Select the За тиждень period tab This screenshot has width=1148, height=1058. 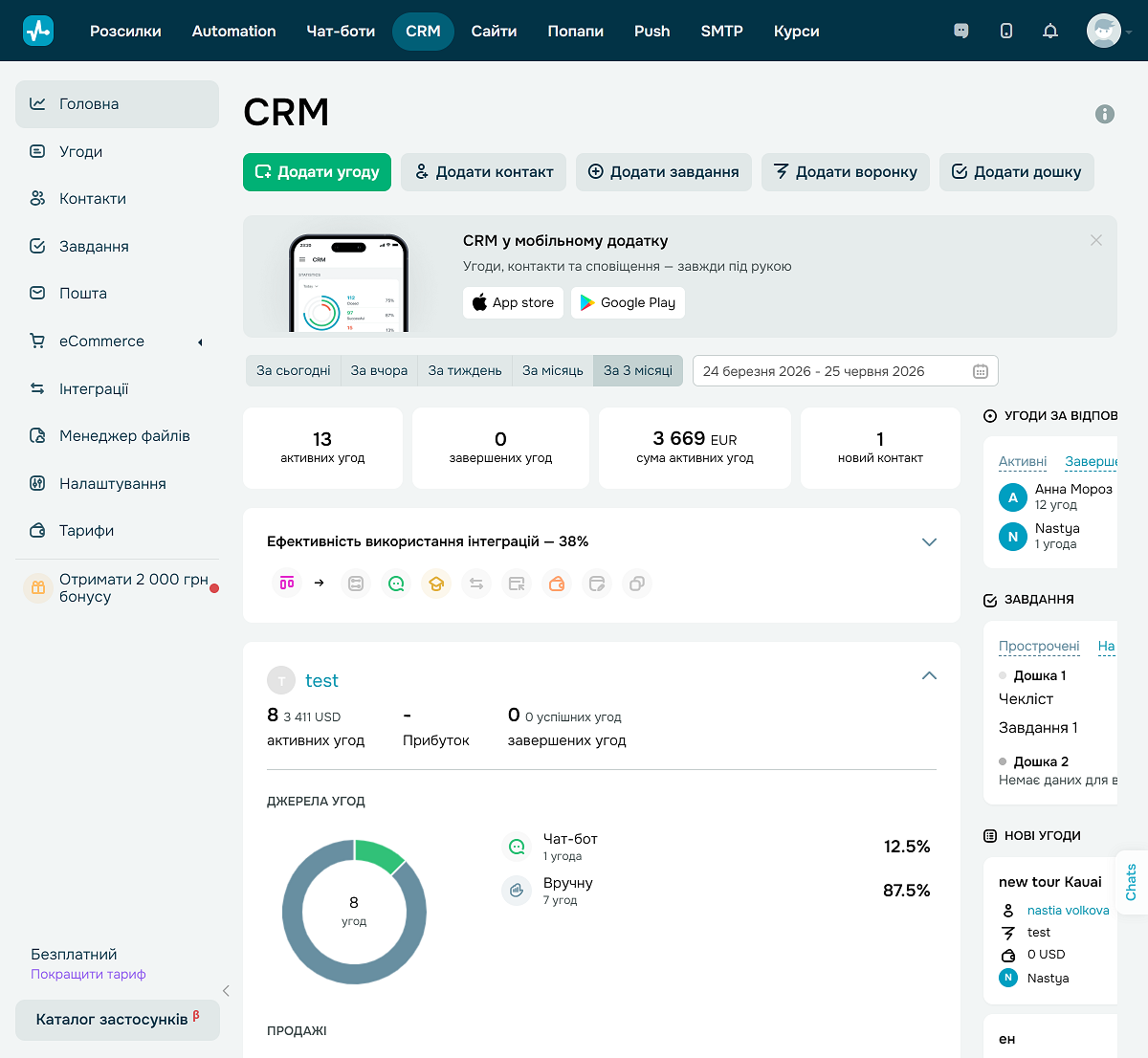465,370
